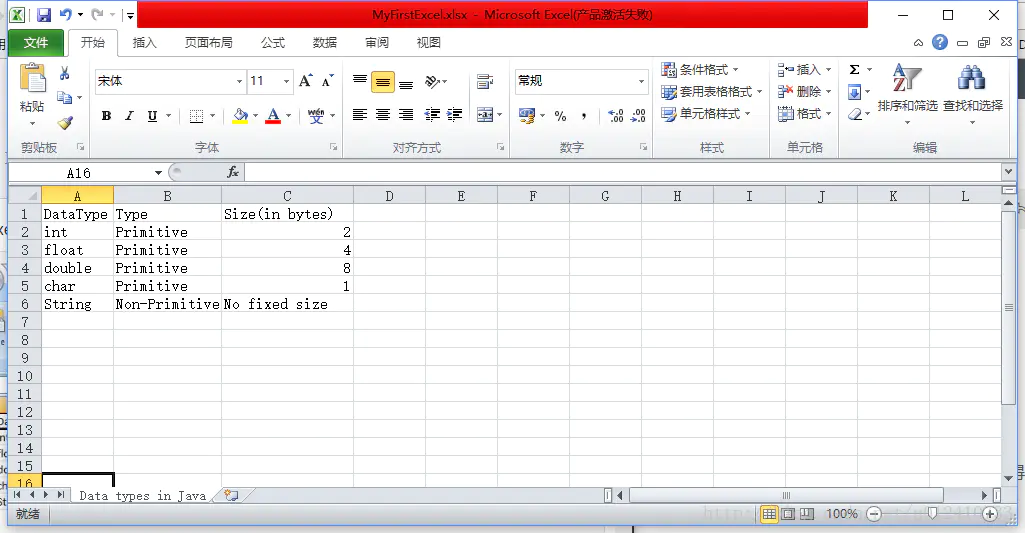1025x533 pixels.
Task: Toggle wrap text button
Action: pos(485,82)
